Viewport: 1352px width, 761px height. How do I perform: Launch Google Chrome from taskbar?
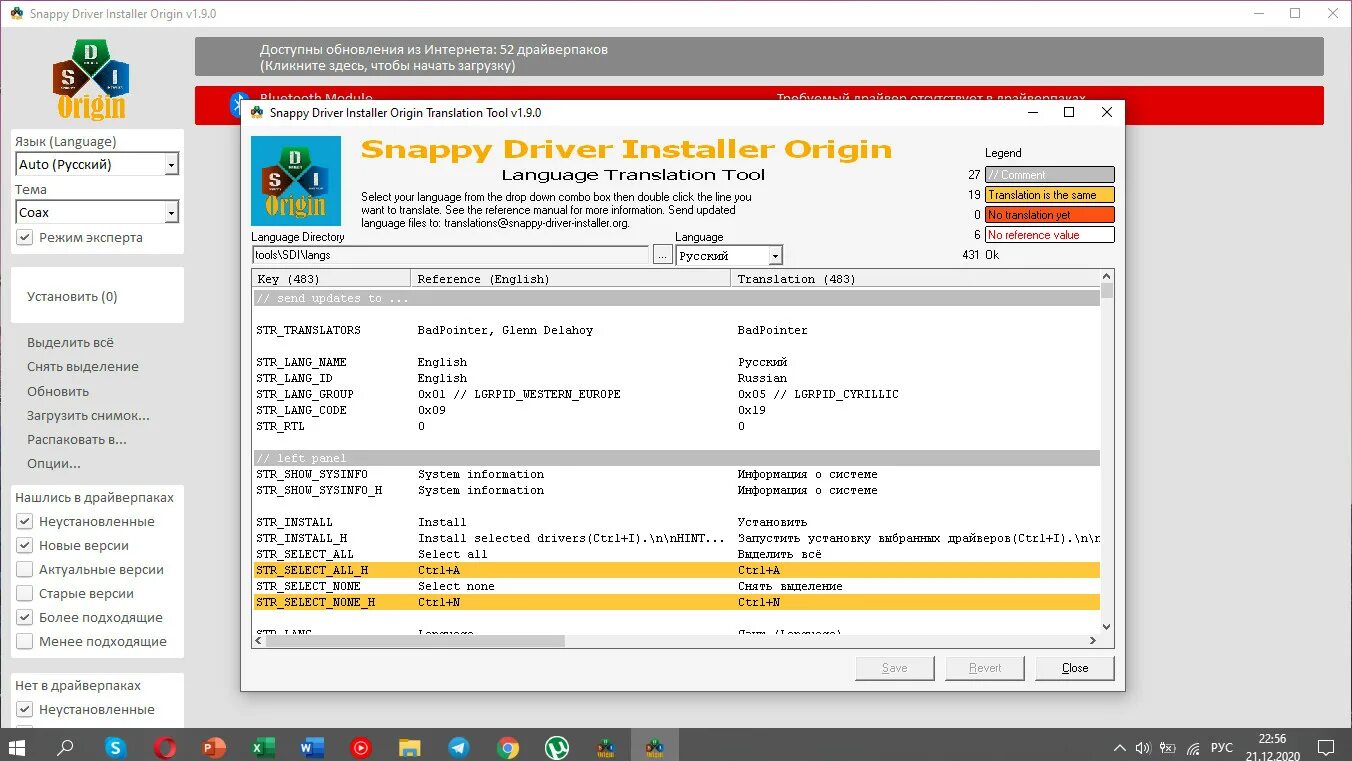tap(508, 747)
